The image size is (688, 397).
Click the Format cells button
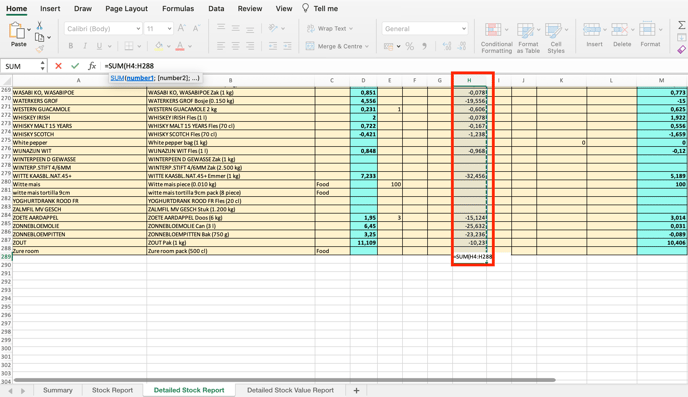tap(650, 35)
